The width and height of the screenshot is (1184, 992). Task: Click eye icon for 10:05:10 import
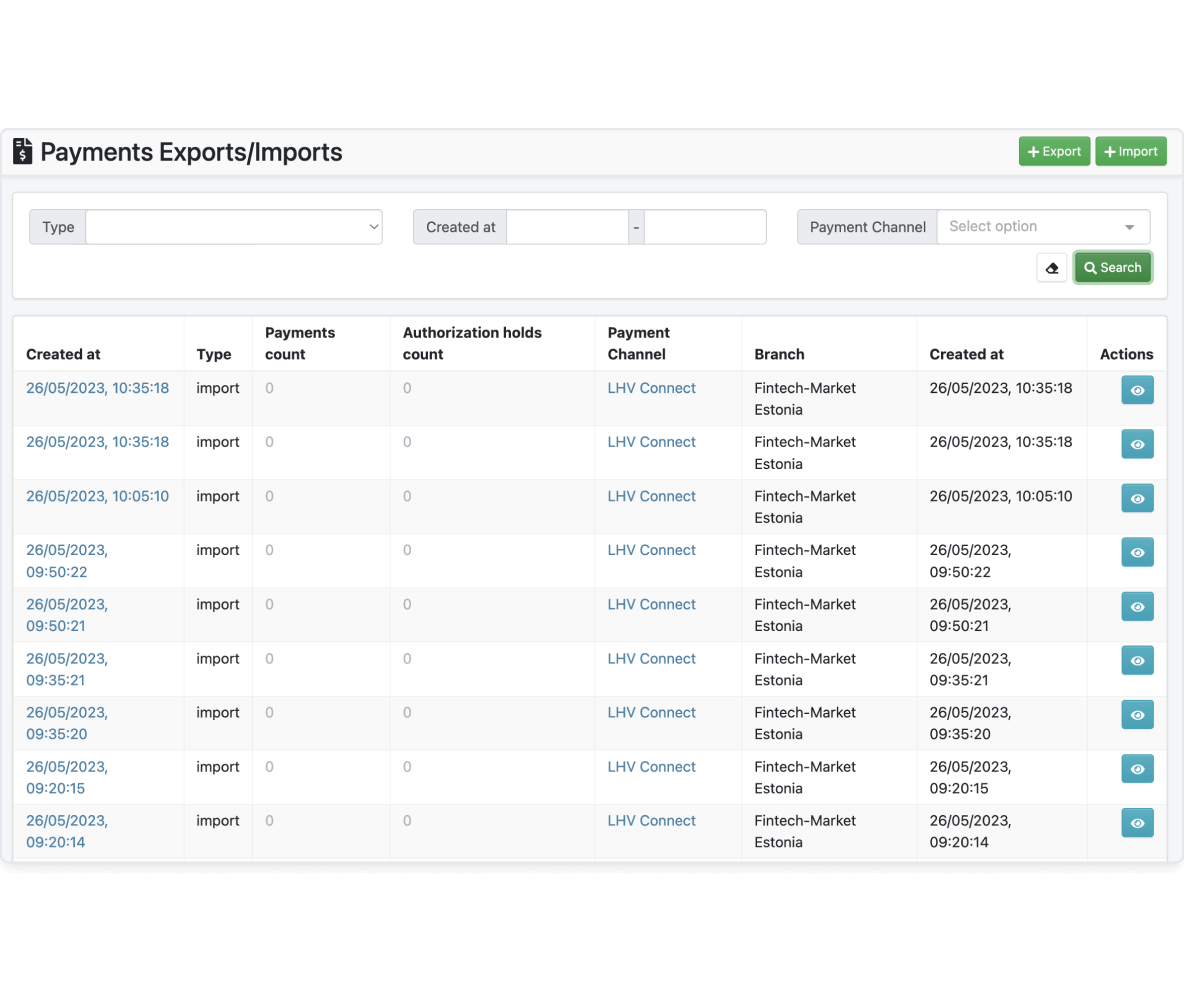click(x=1137, y=498)
